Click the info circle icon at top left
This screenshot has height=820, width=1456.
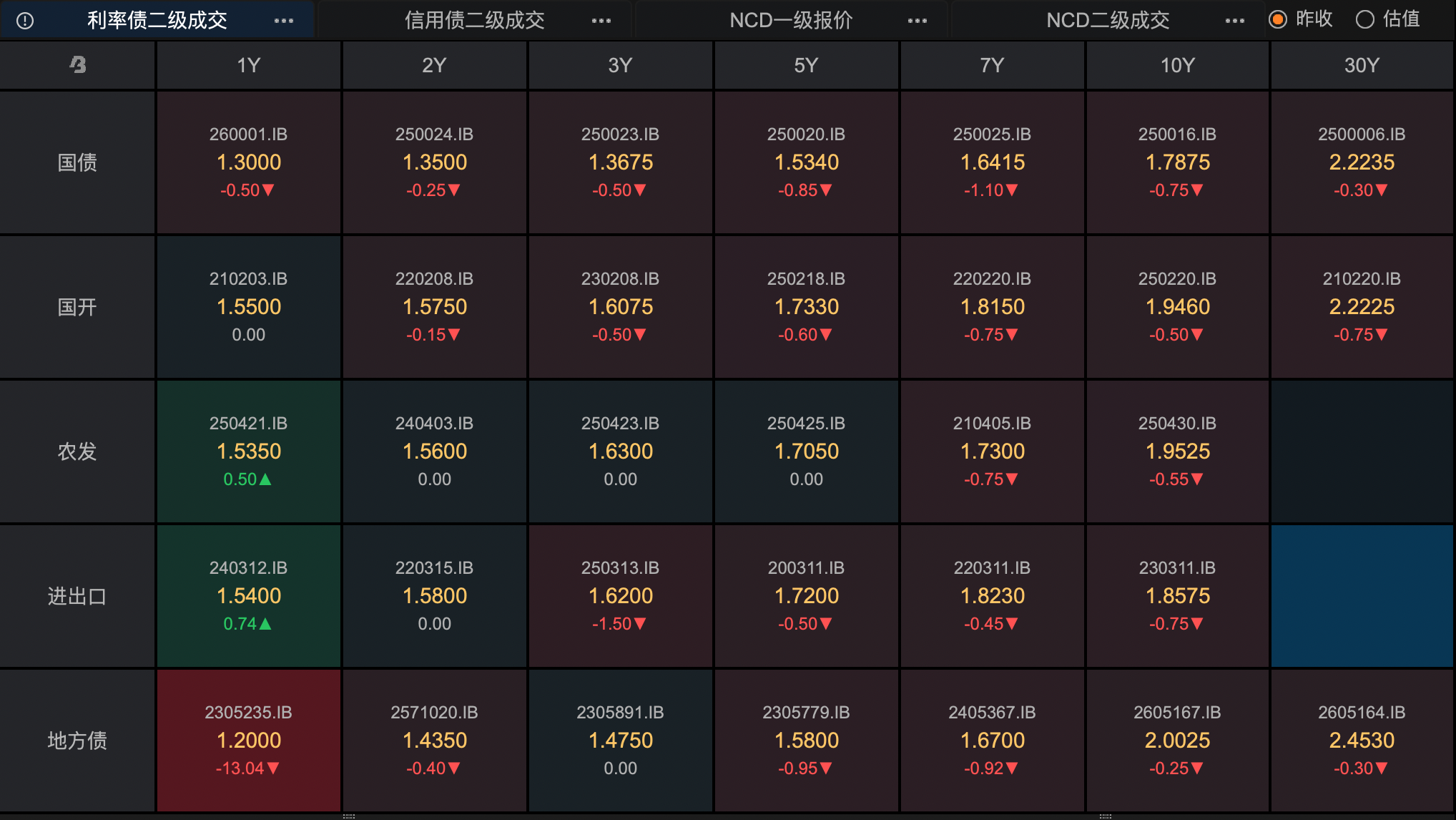[x=25, y=21]
